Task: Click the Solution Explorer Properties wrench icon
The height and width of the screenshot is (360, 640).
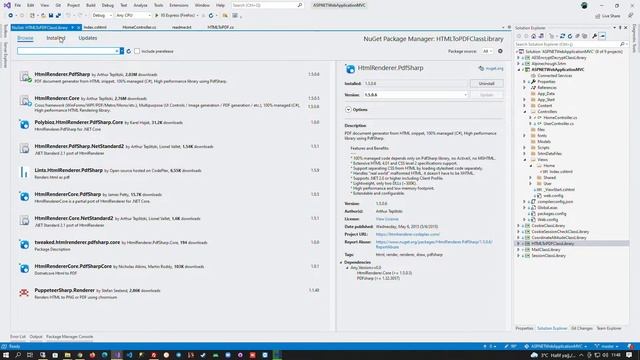Action: click(x=595, y=36)
